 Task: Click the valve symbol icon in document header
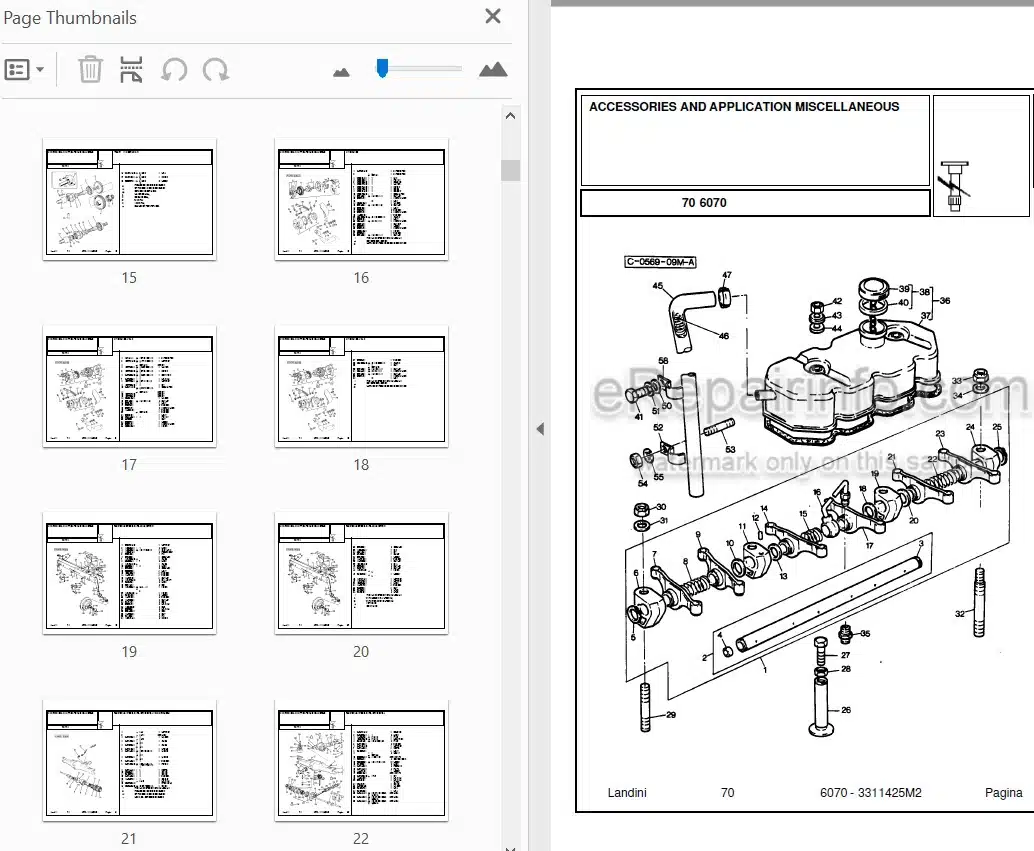pyautogui.click(x=955, y=186)
